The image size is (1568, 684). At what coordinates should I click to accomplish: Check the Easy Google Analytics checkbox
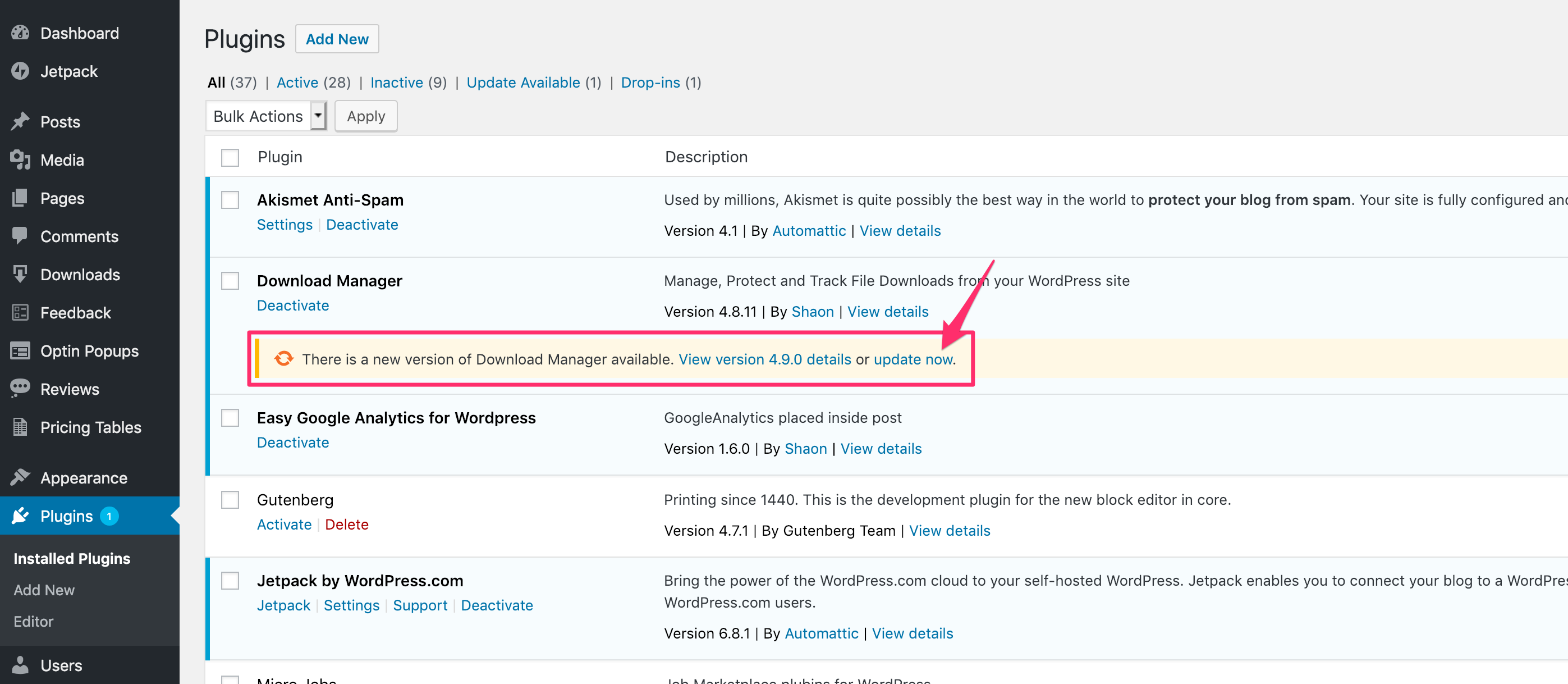(x=230, y=418)
